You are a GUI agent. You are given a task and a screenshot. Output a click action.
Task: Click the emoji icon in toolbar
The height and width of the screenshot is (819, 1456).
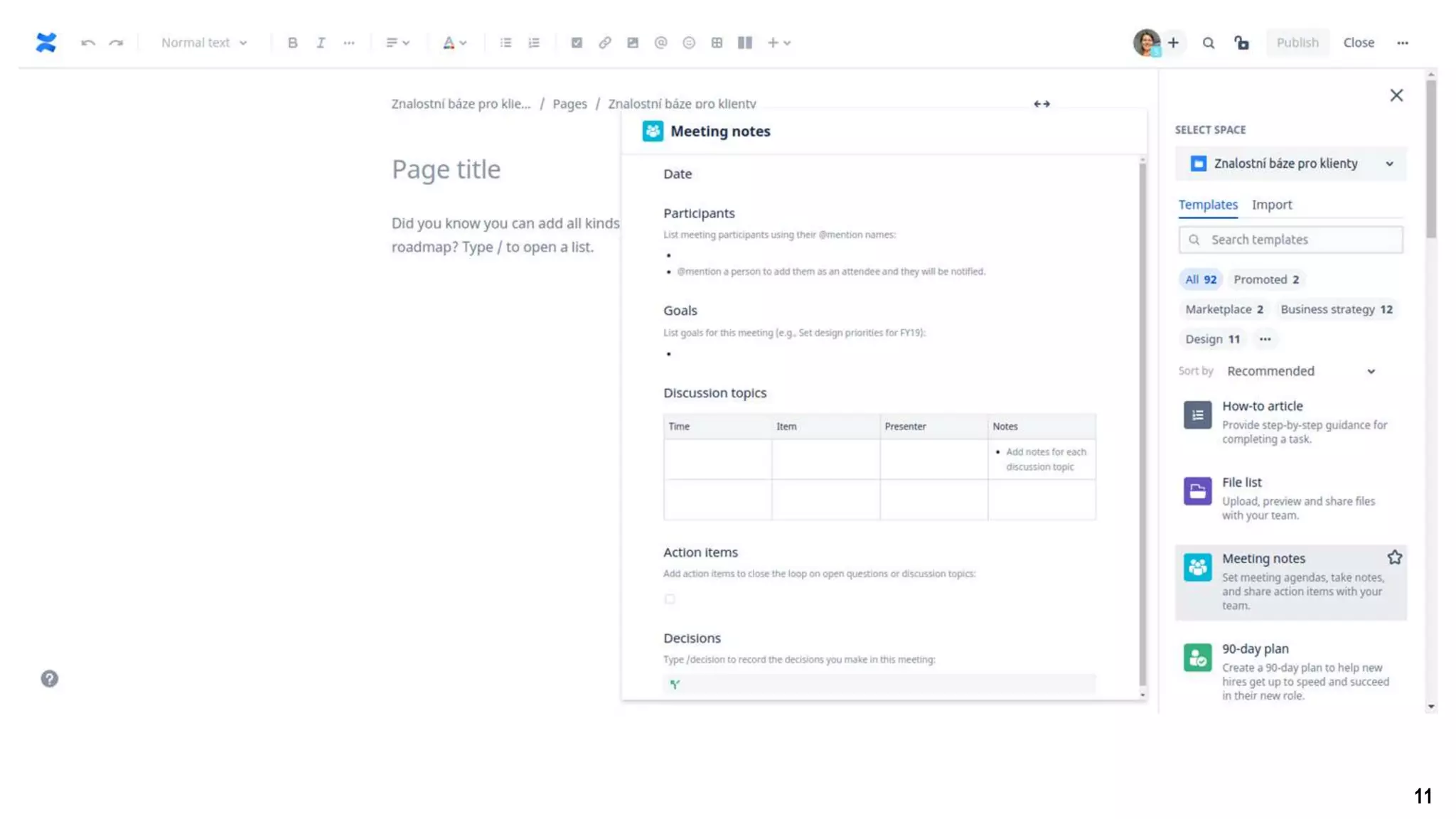pos(688,43)
